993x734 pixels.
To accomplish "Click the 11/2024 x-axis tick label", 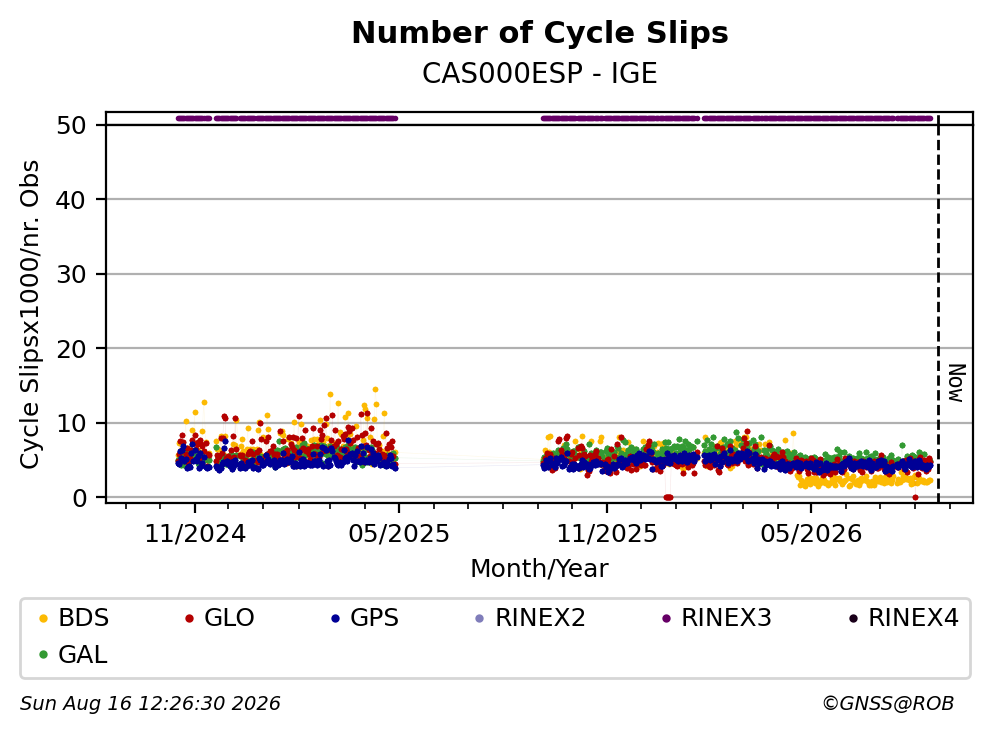I will (195, 534).
